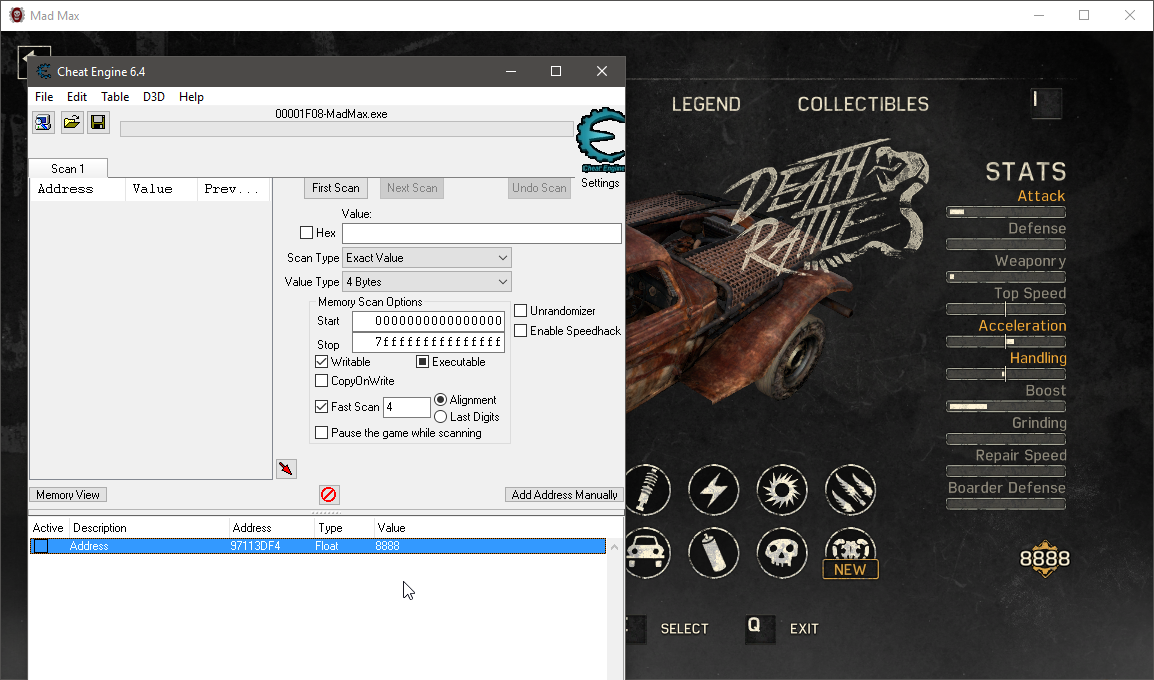This screenshot has height=680, width=1154.
Task: Click the floppy disk save icon
Action: click(99, 122)
